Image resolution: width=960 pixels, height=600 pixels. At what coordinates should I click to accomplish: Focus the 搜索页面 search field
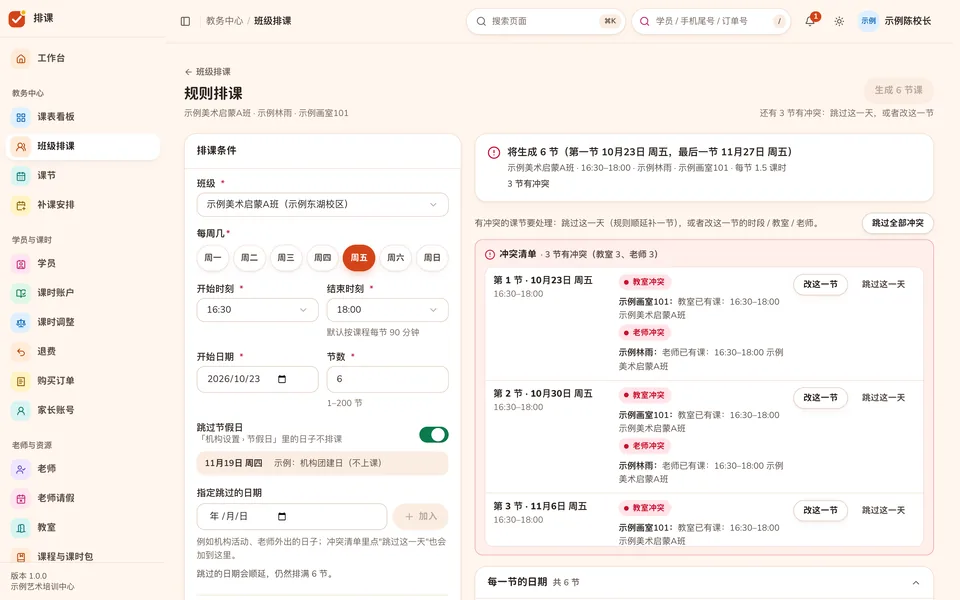[546, 21]
